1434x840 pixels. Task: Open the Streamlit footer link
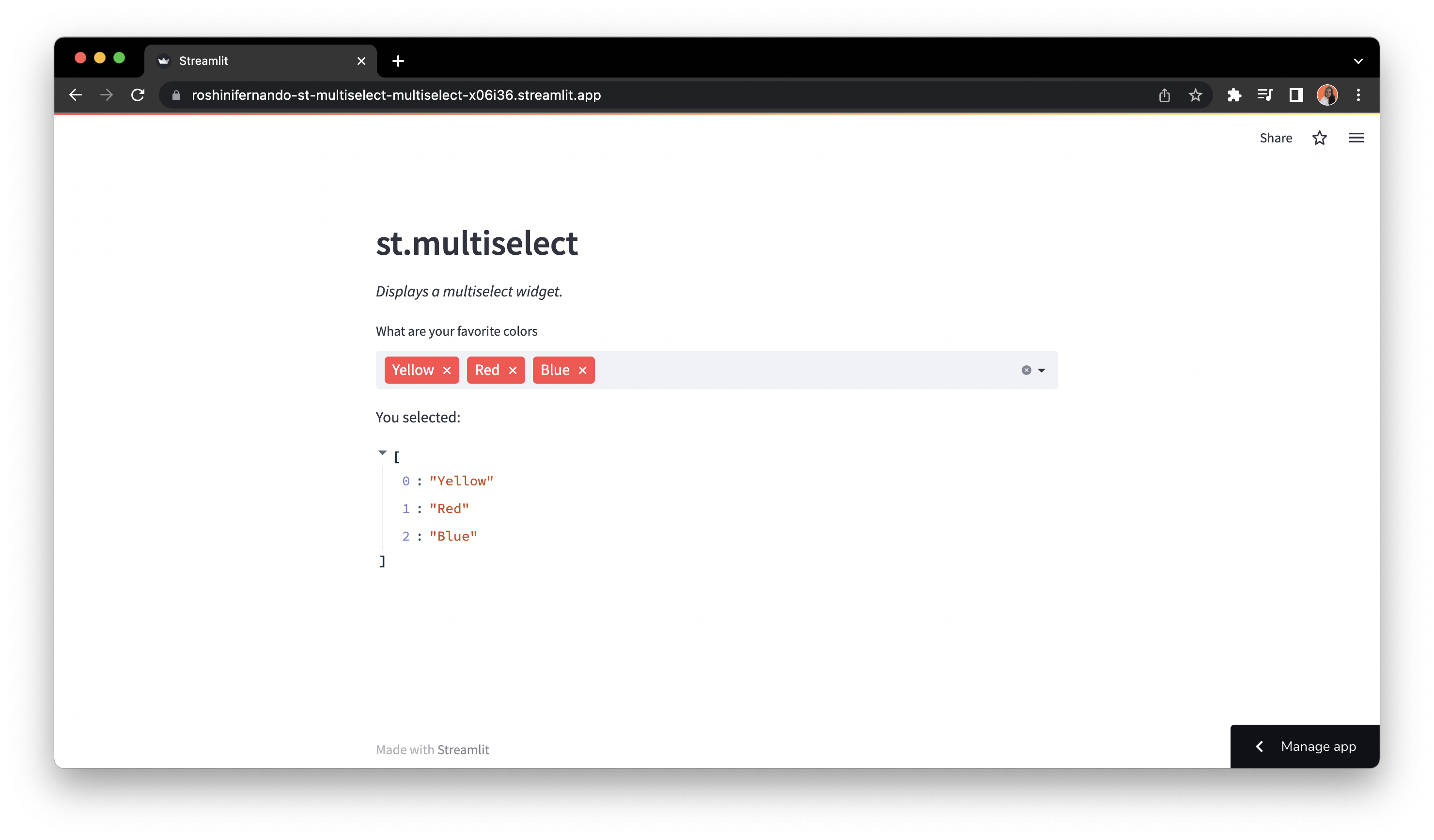[463, 749]
